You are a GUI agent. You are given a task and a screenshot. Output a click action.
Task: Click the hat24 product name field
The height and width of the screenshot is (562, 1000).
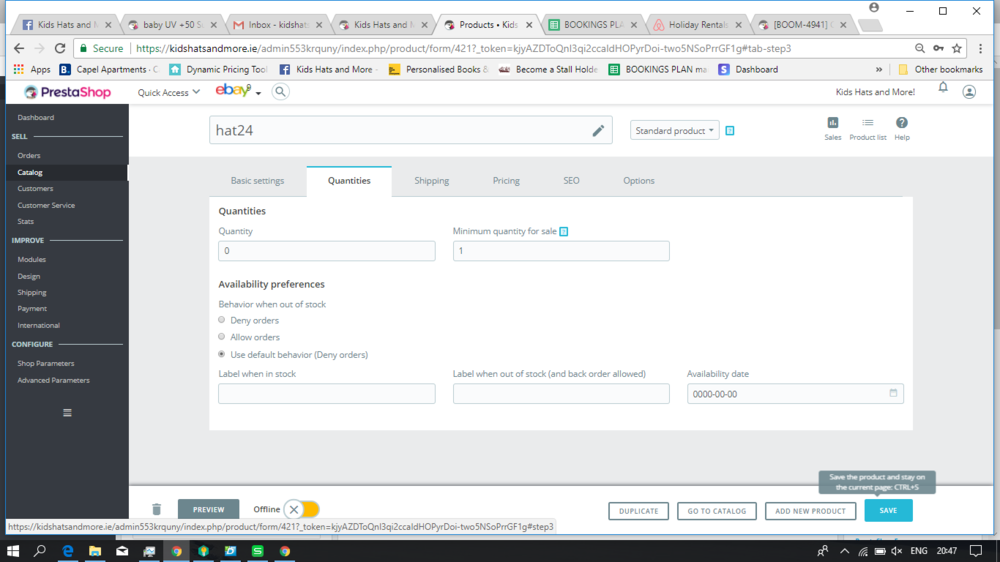tap(411, 130)
